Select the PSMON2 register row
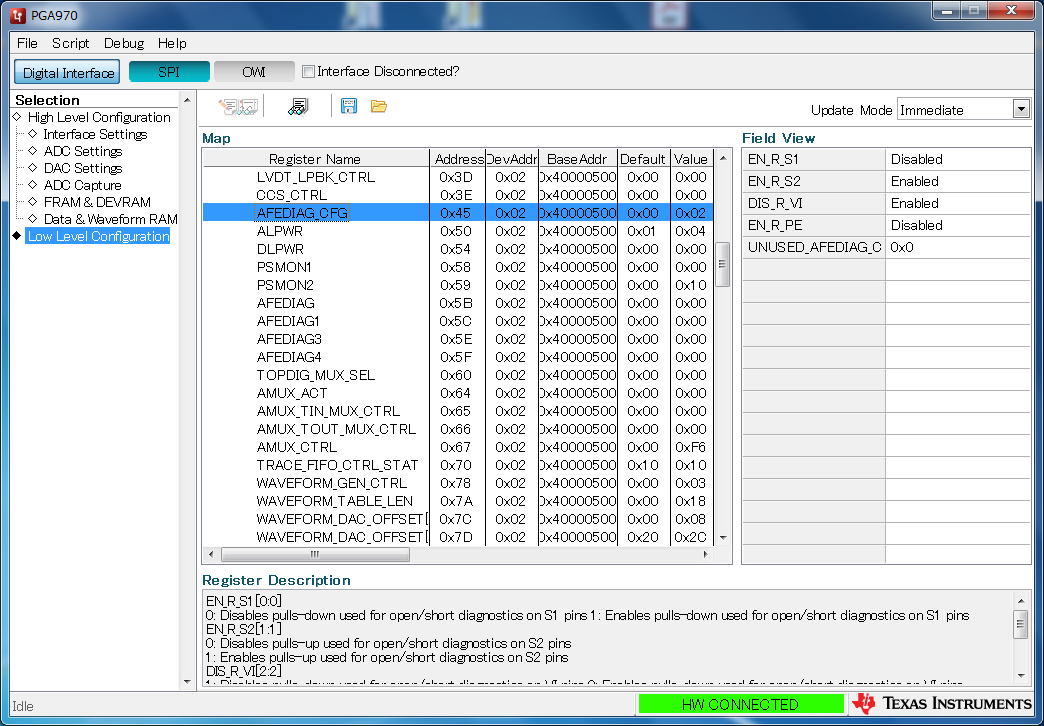The width and height of the screenshot is (1044, 726). point(457,285)
